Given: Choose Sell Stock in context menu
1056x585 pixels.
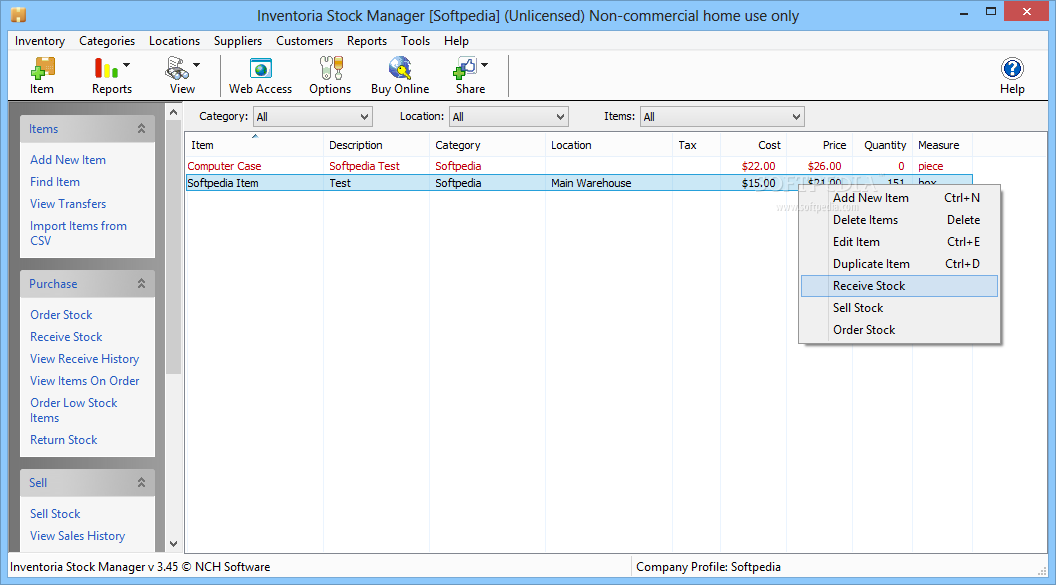Looking at the screenshot, I should pos(899,308).
